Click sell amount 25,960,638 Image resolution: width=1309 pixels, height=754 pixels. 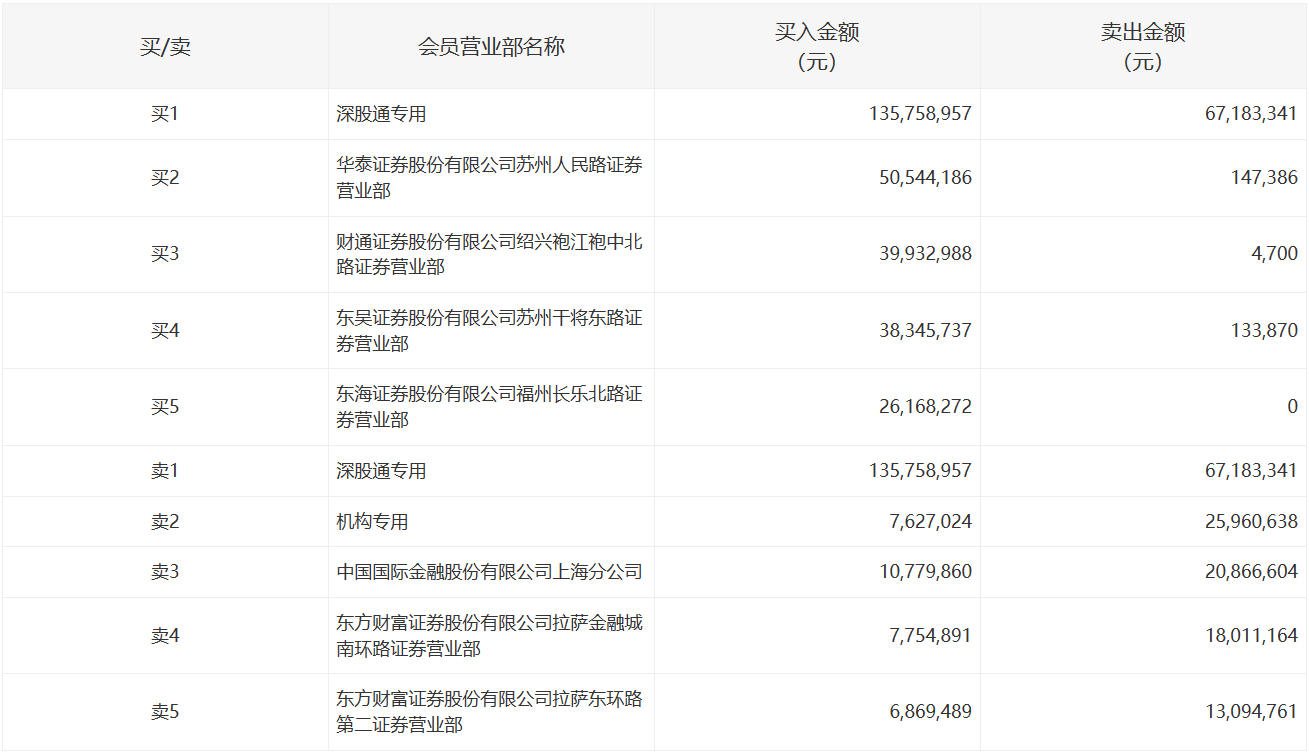coord(1251,522)
